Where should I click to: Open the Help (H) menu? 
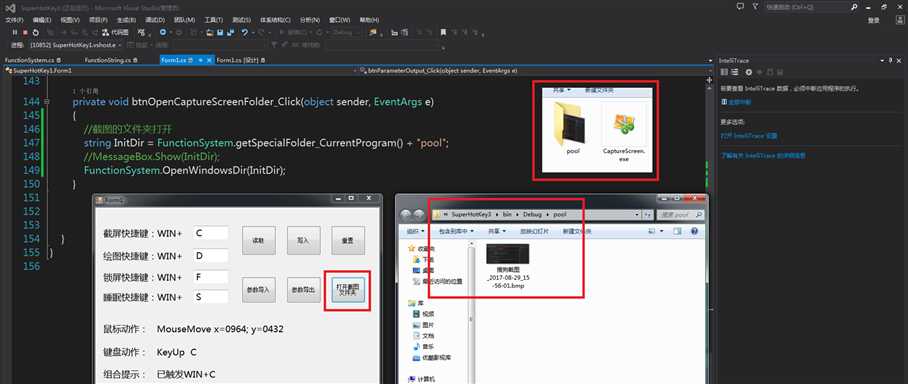point(369,20)
